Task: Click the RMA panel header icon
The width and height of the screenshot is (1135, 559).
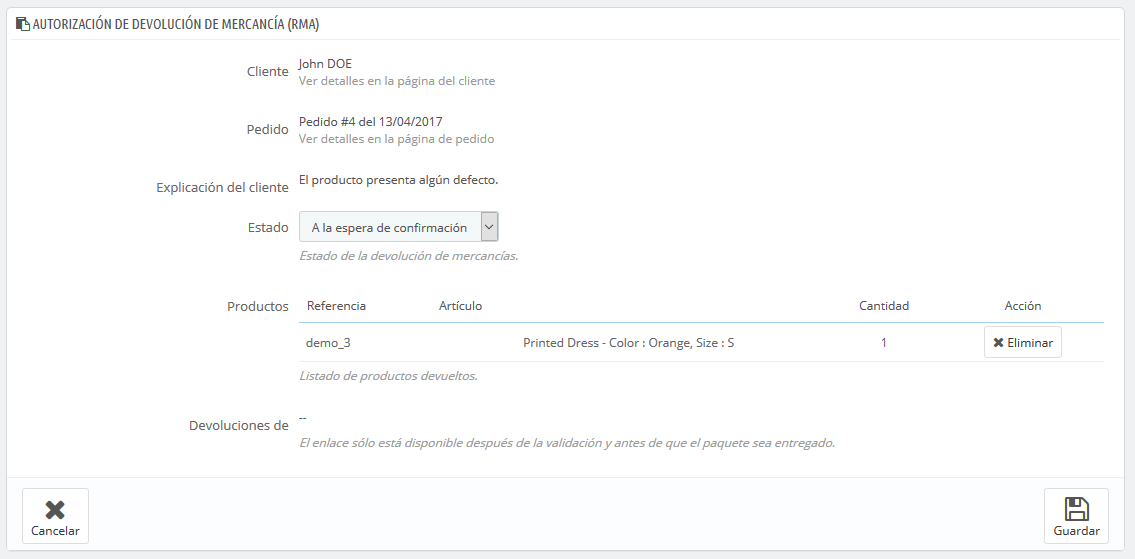Action: 23,24
